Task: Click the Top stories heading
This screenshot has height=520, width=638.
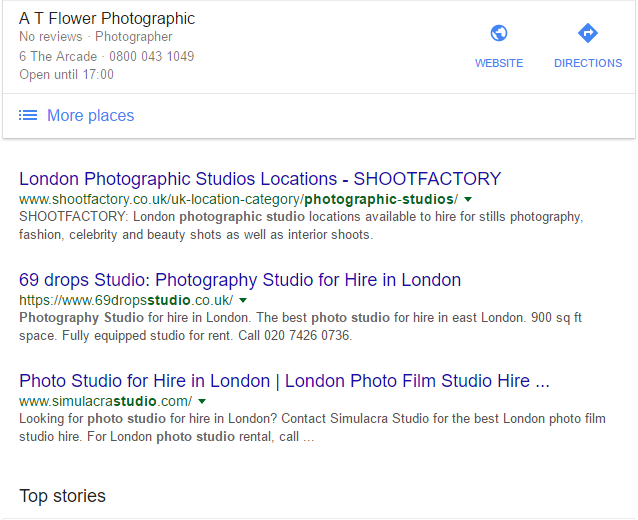Action: [62, 496]
